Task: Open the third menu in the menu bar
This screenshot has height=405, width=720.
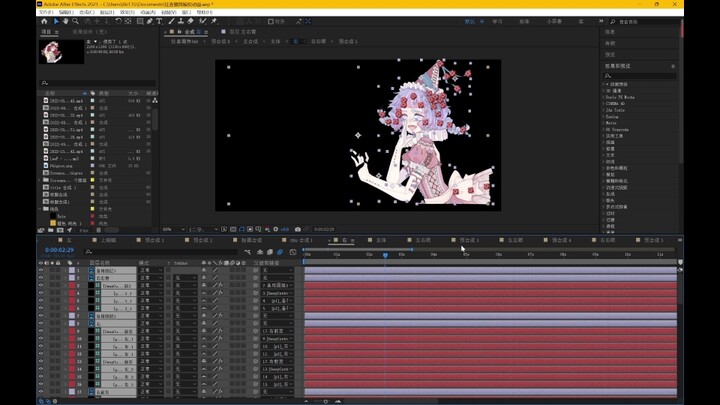Action: pyautogui.click(x=87, y=12)
